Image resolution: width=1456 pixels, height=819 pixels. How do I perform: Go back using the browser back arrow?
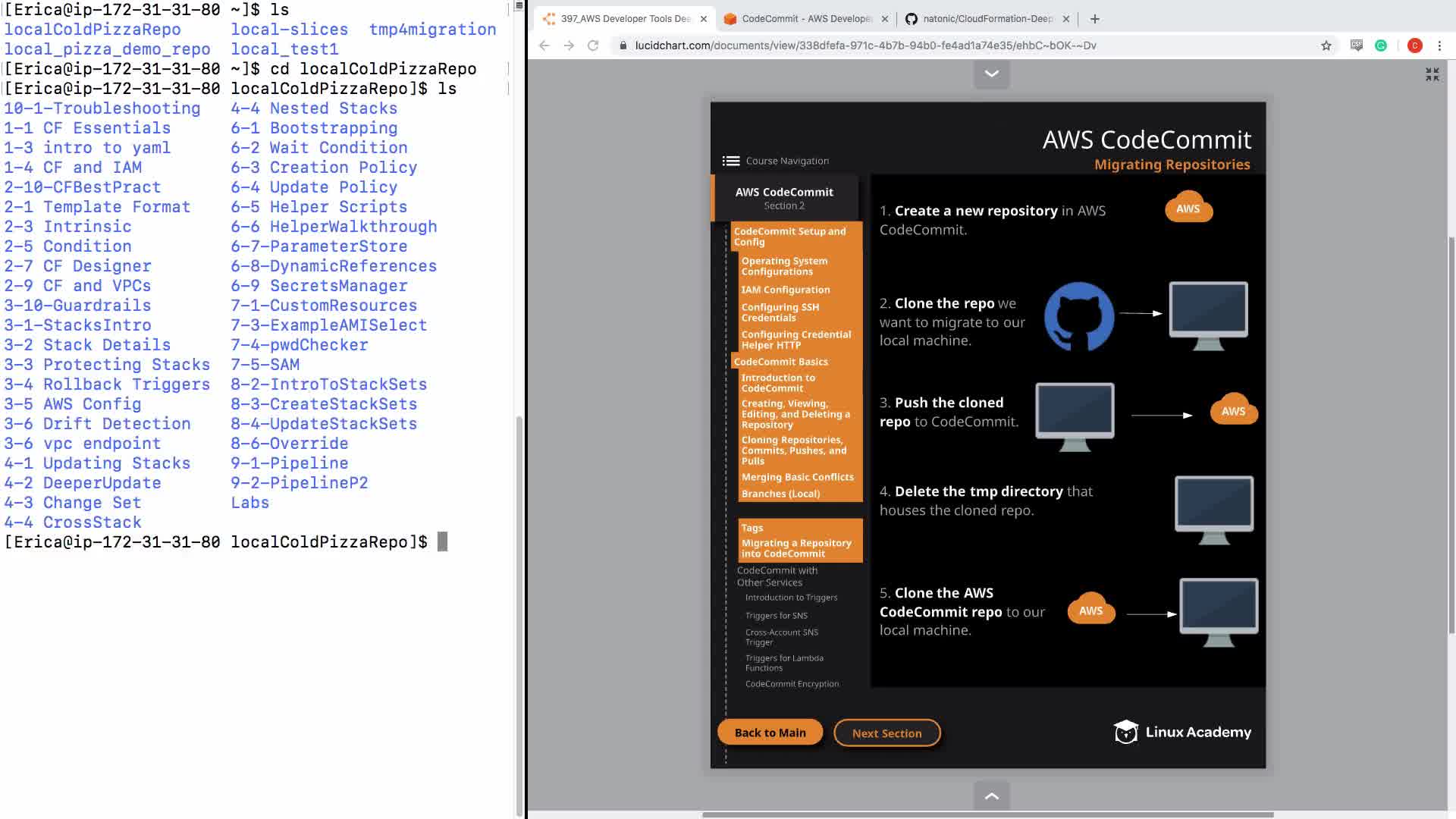[x=544, y=45]
